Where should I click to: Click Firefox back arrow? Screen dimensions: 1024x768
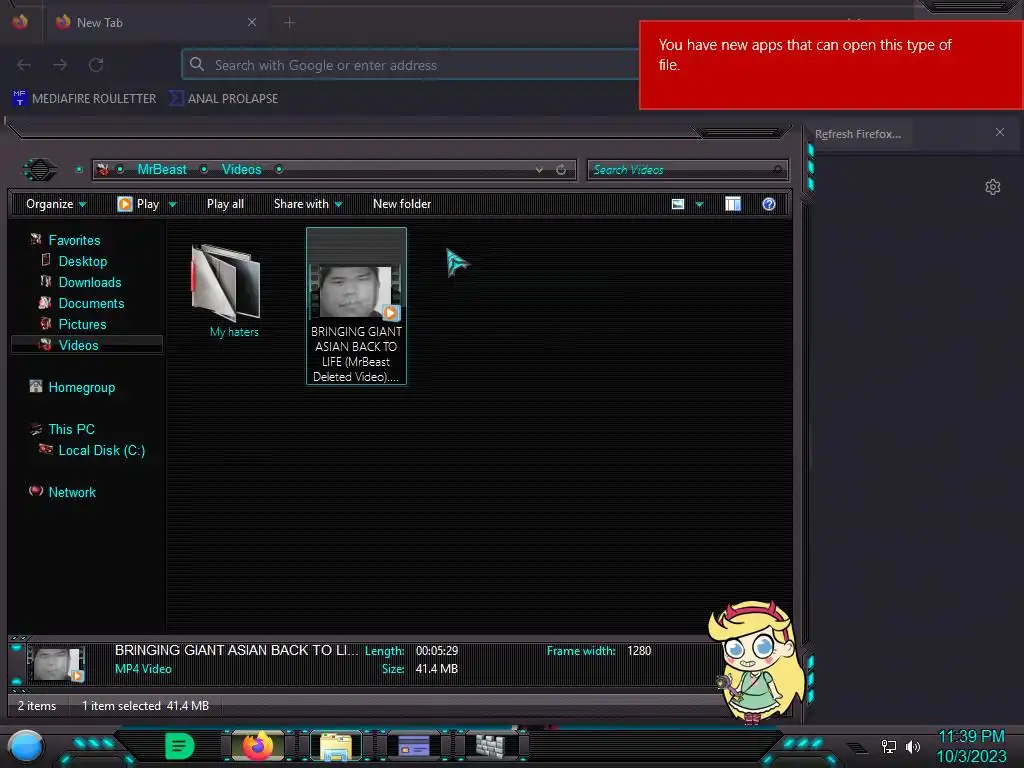click(24, 65)
